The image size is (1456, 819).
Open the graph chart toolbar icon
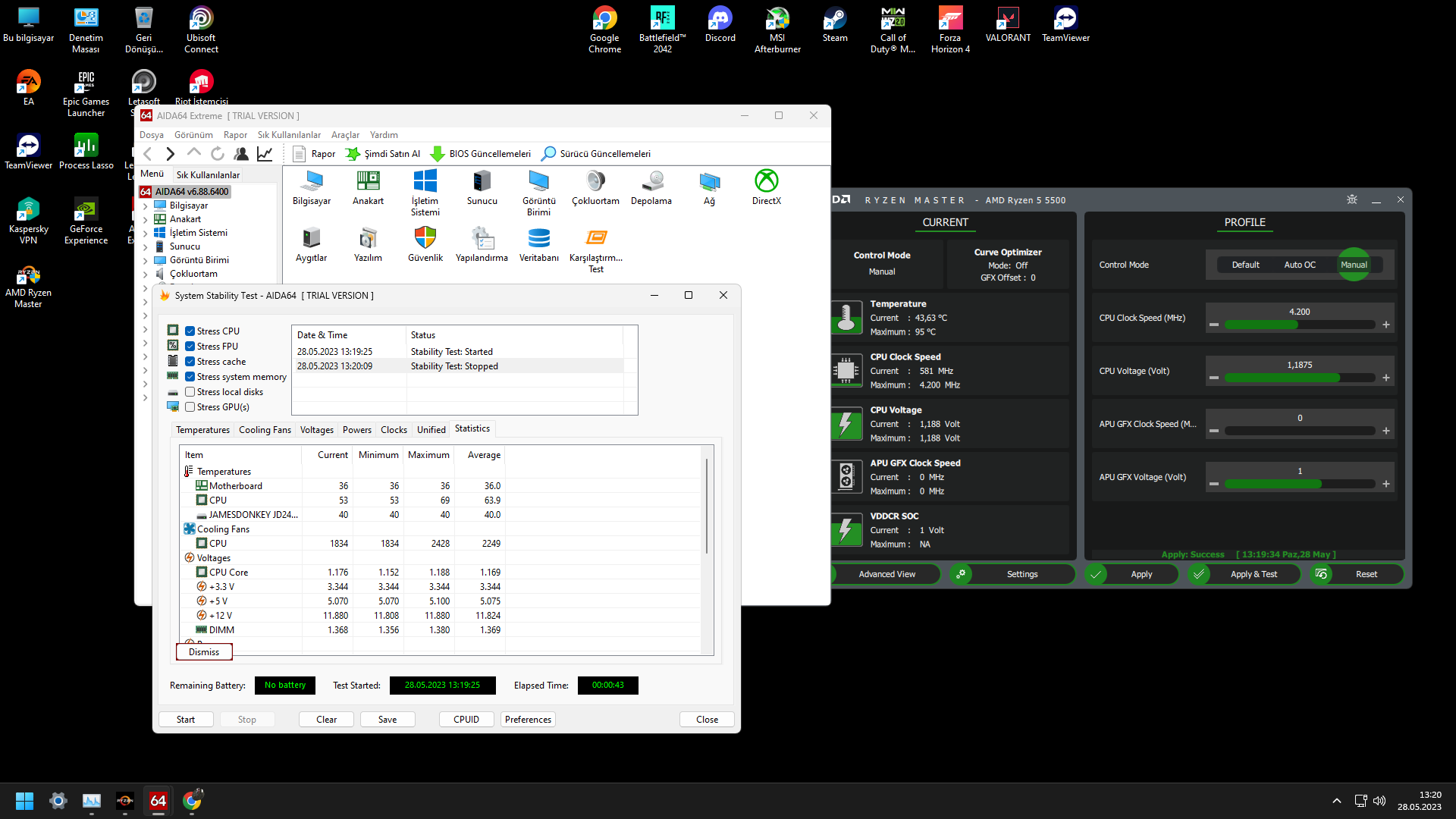(265, 154)
